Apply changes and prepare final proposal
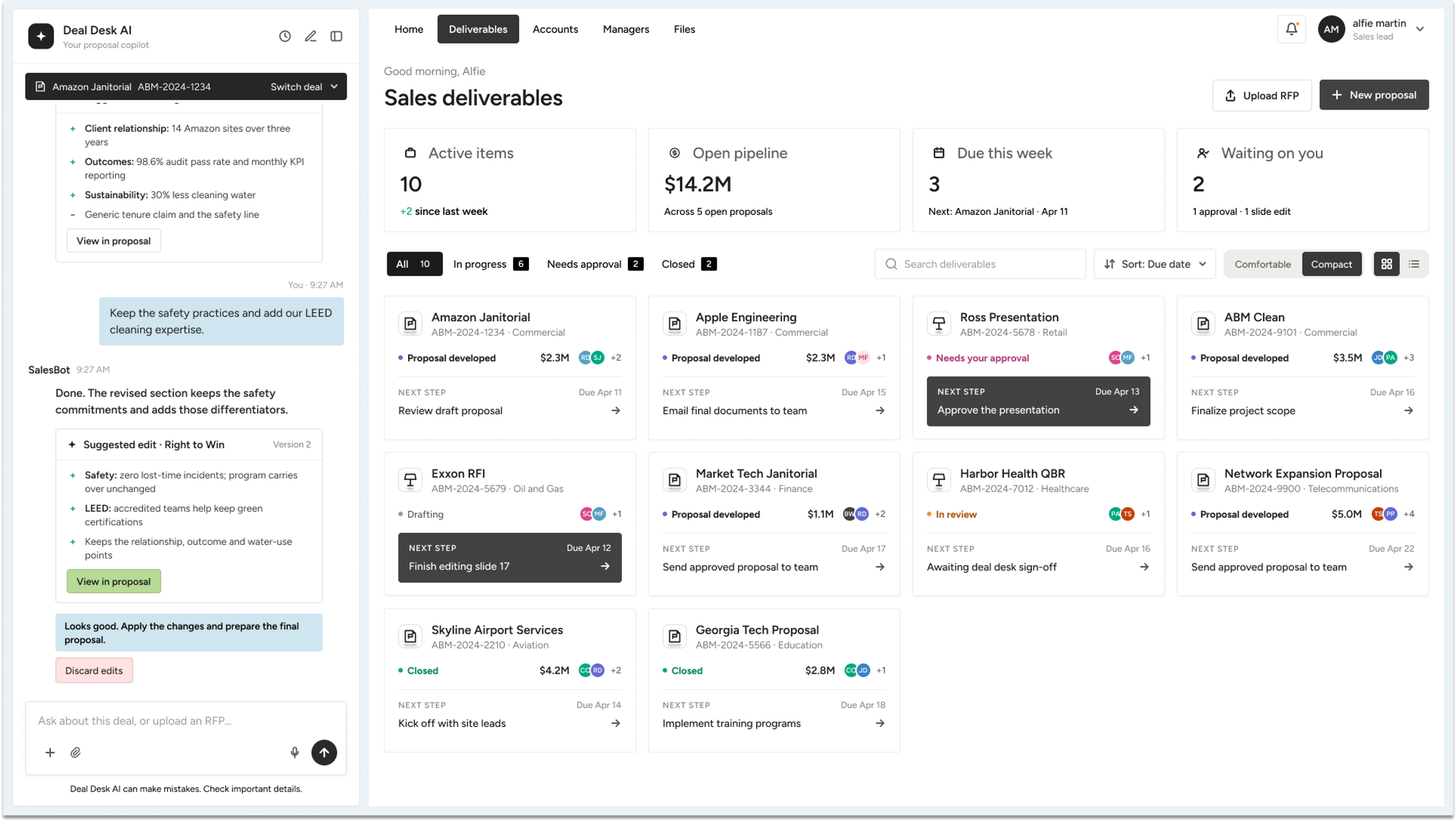 click(189, 632)
